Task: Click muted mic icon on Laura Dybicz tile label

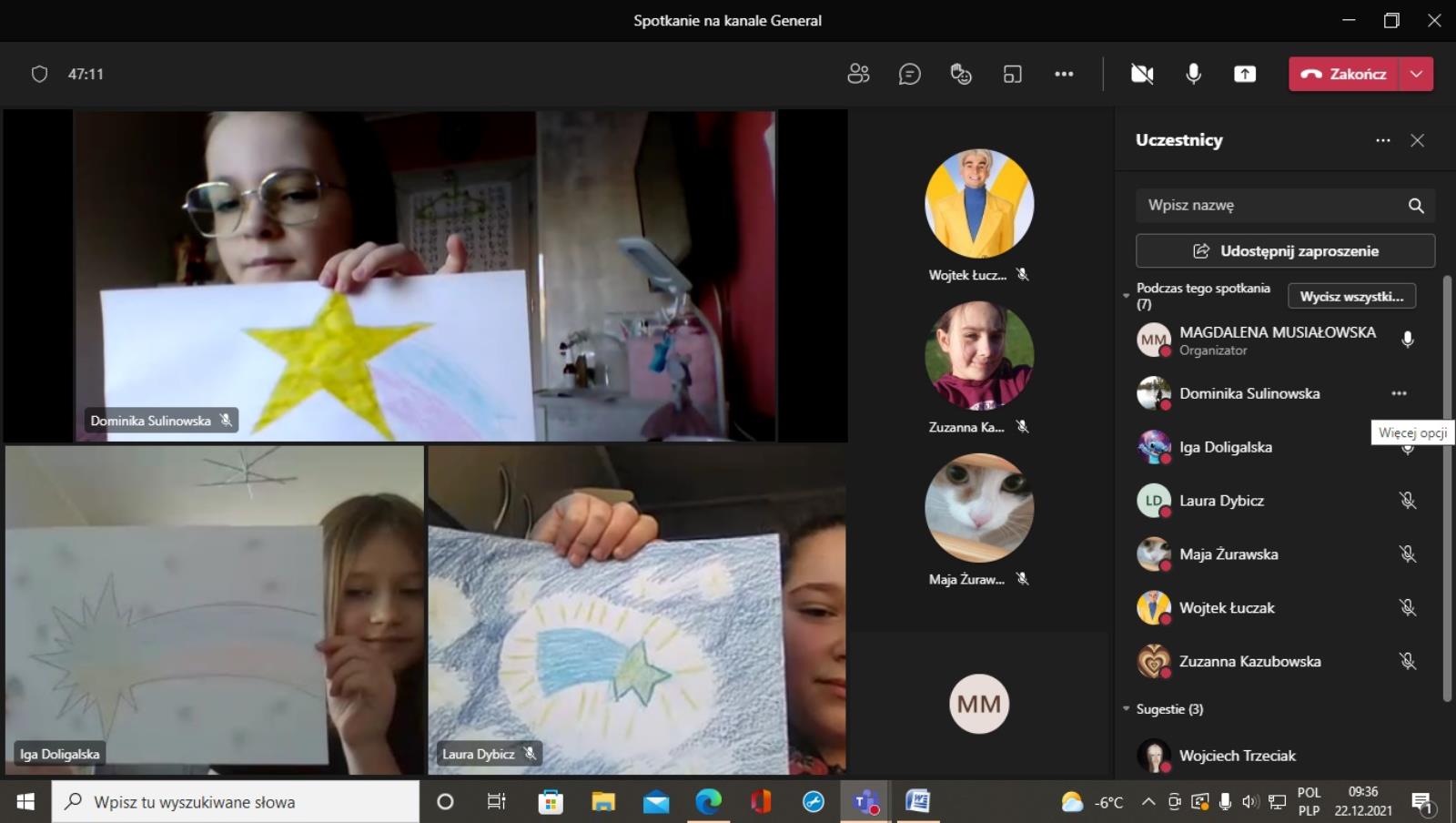Action: tap(530, 753)
